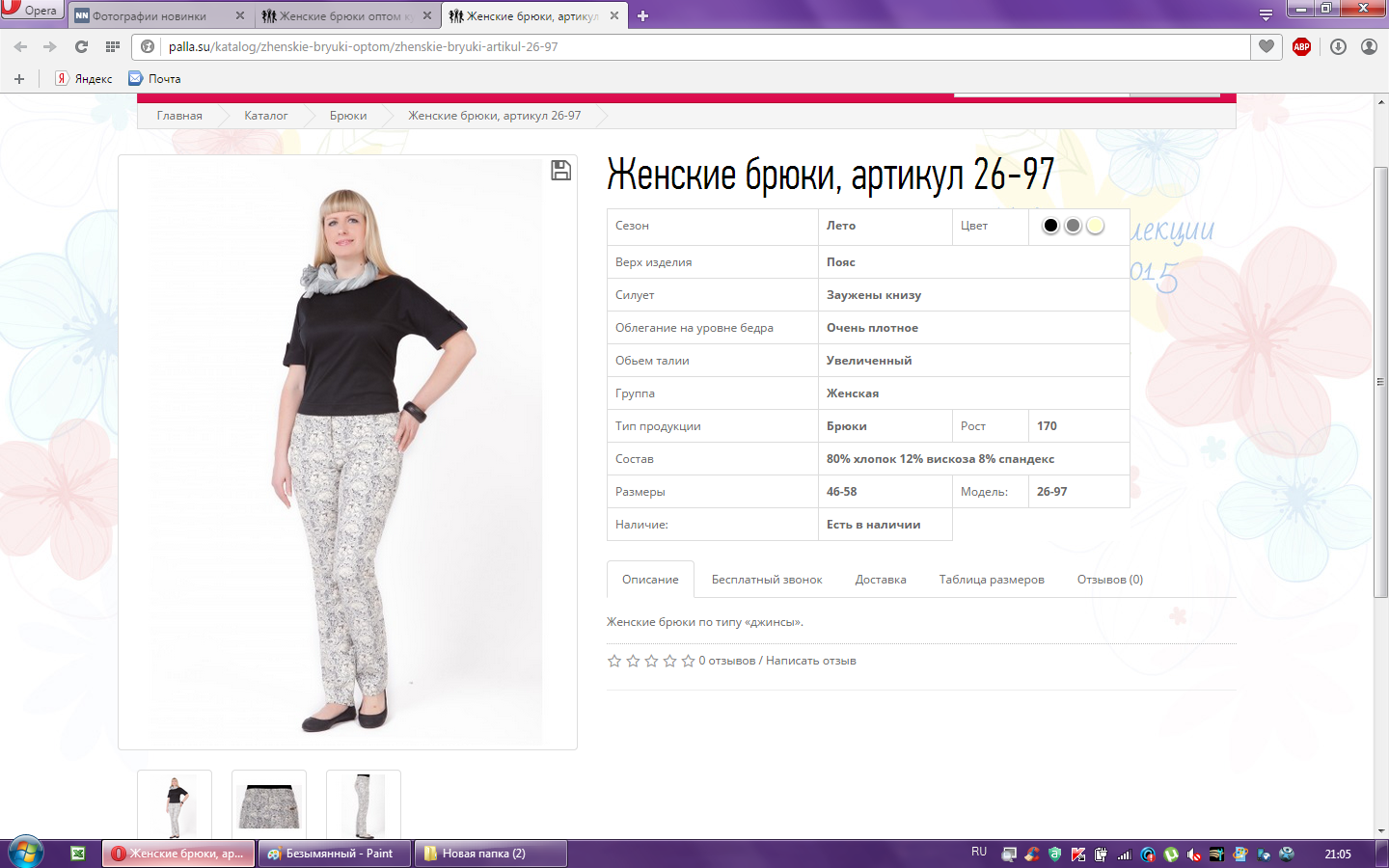Image resolution: width=1389 pixels, height=868 pixels.
Task: Open the user account icon in toolbar
Action: [x=1369, y=46]
